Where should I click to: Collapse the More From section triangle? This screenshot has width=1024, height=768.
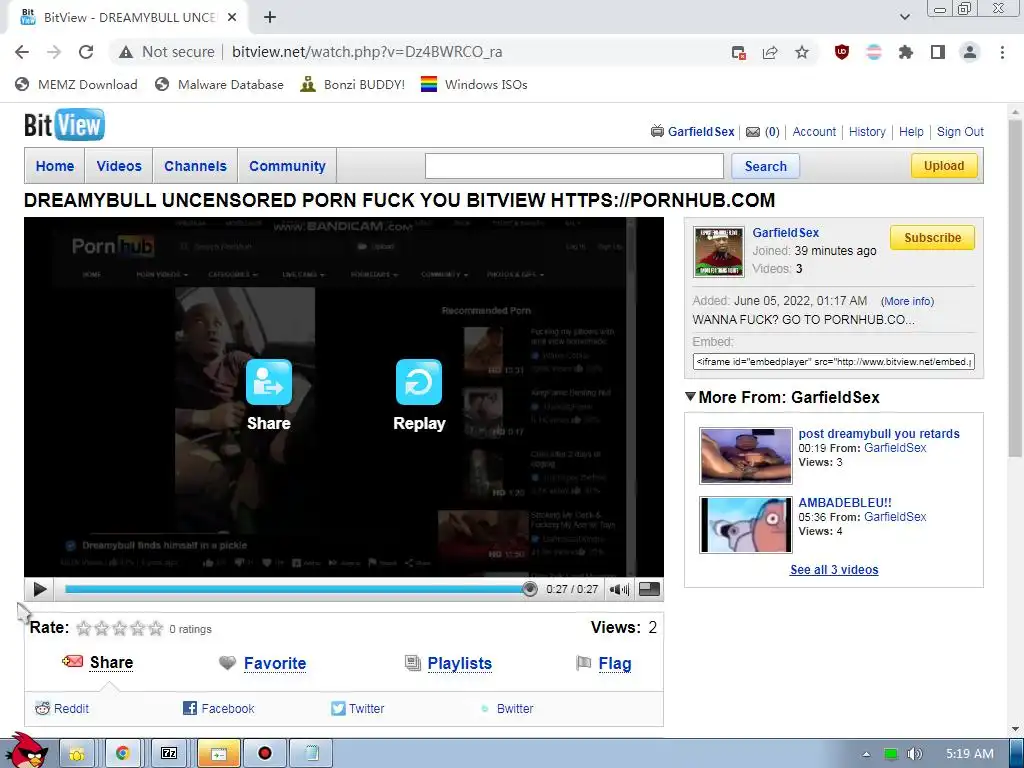click(x=690, y=396)
